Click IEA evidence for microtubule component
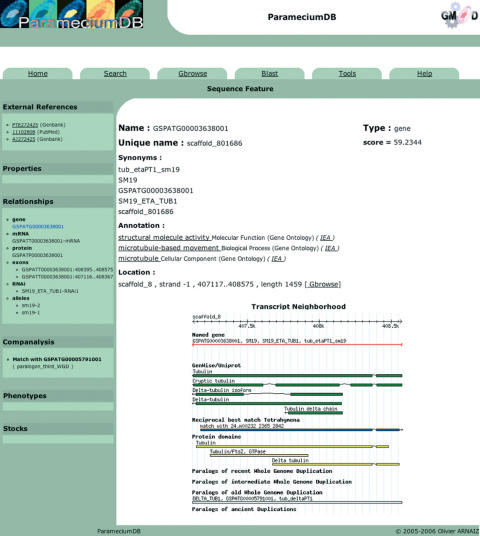 click(x=277, y=259)
